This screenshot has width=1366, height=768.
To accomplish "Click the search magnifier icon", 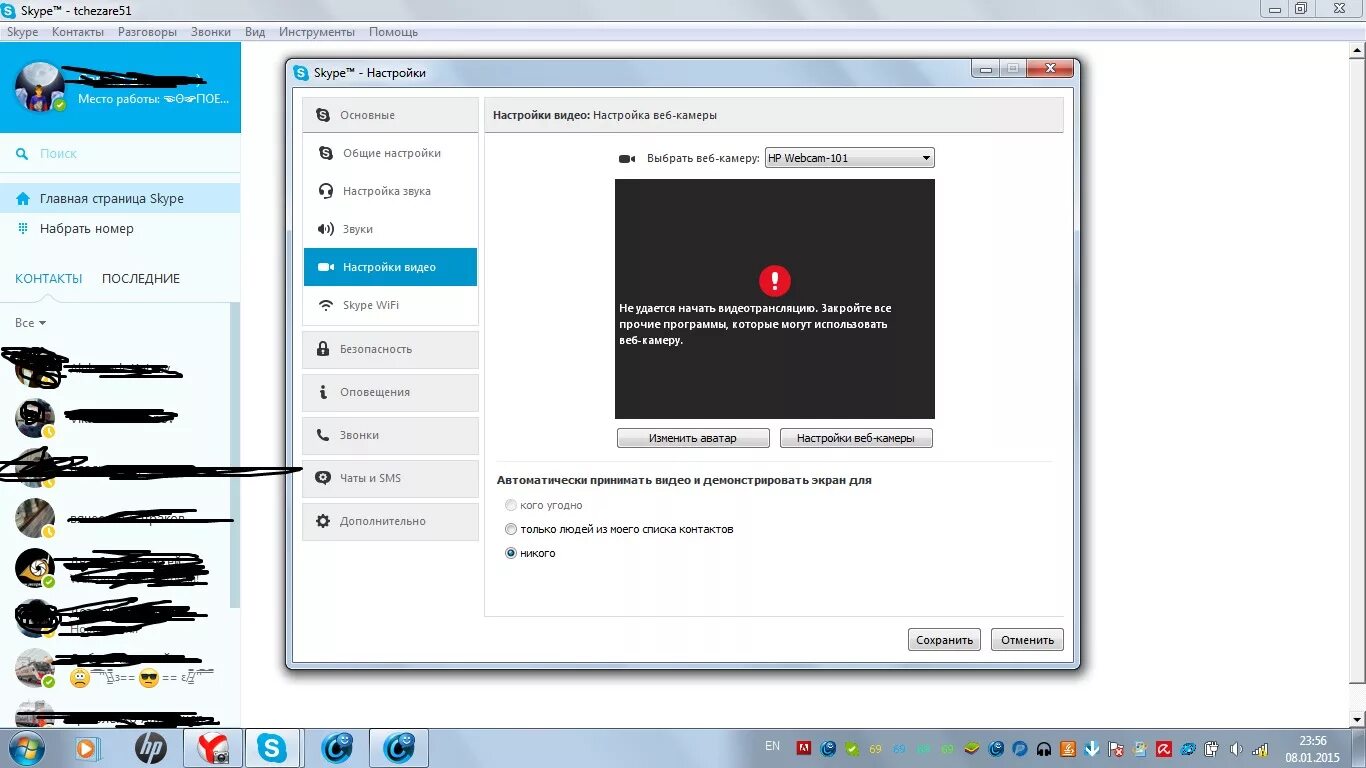I will [x=22, y=153].
